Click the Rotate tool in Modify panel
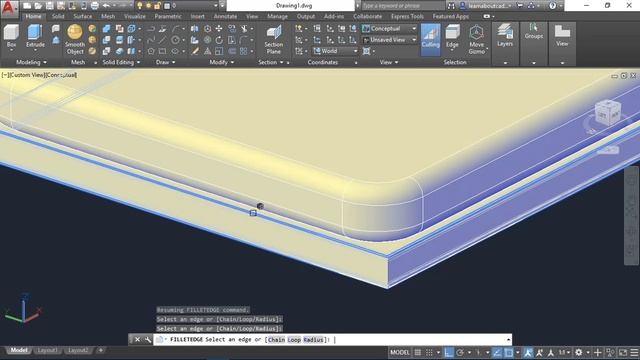Screen dimensions: 640x360 (x=219, y=40)
